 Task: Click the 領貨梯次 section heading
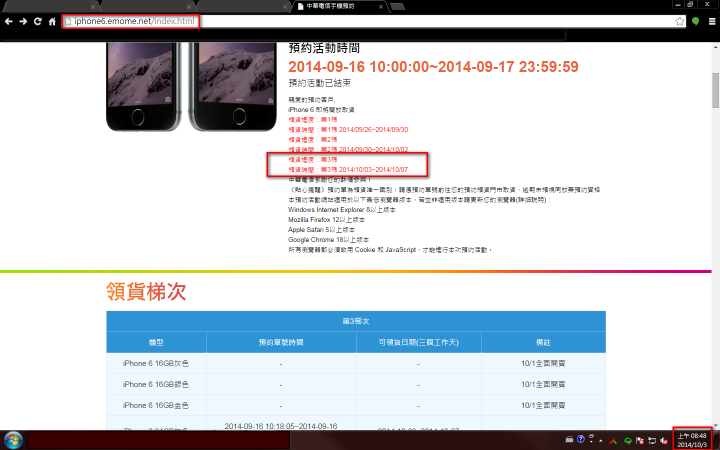[146, 291]
